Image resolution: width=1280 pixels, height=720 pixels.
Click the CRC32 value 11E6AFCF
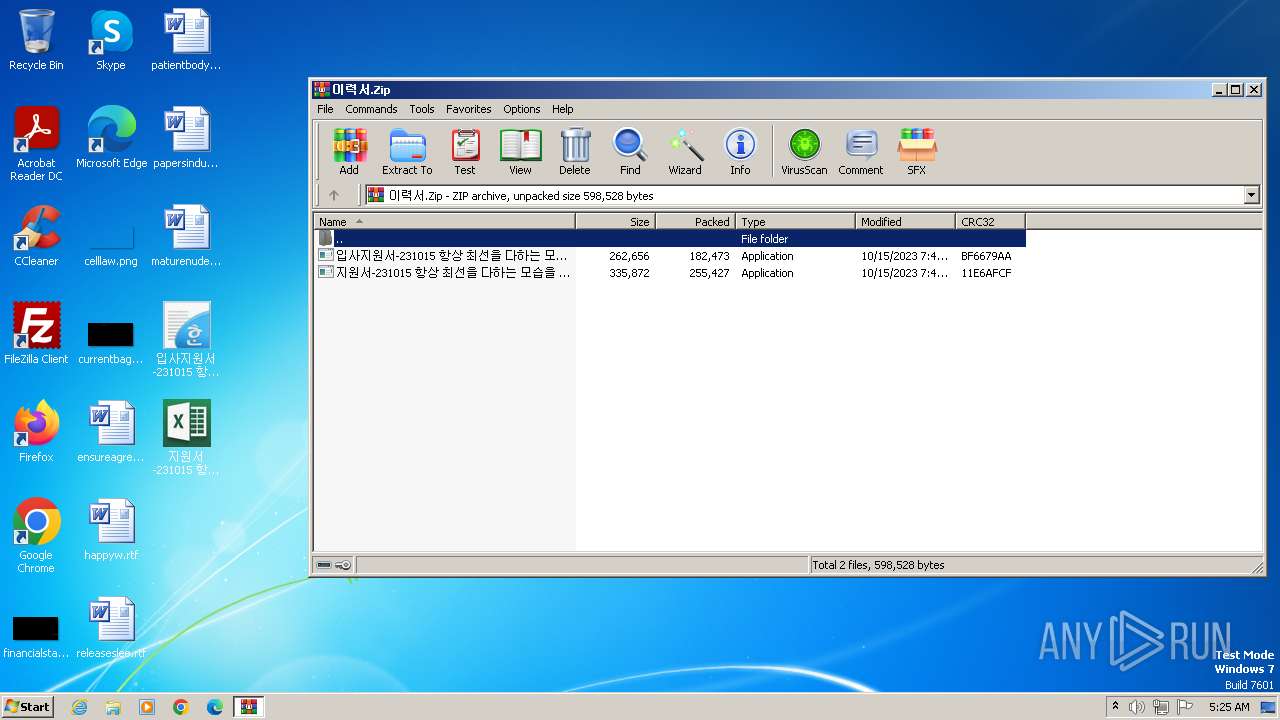click(986, 273)
